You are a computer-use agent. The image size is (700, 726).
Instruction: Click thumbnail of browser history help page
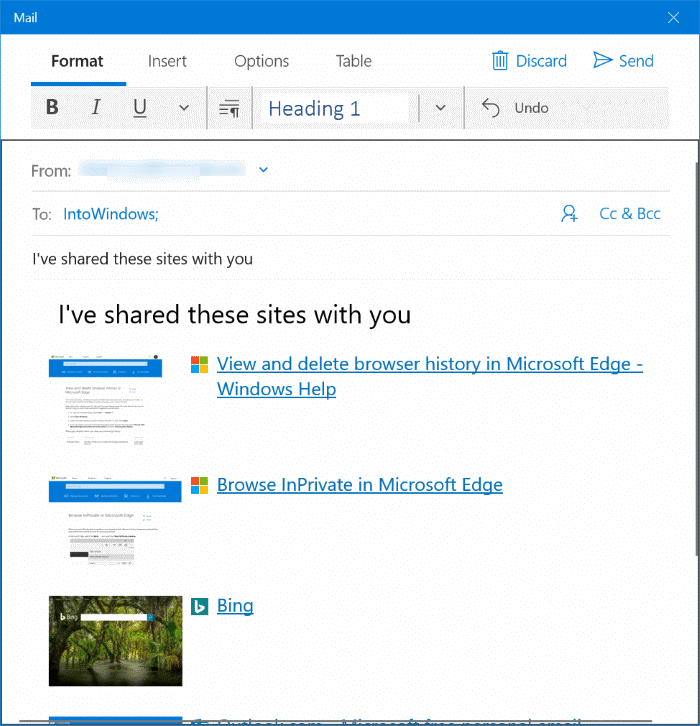point(106,401)
